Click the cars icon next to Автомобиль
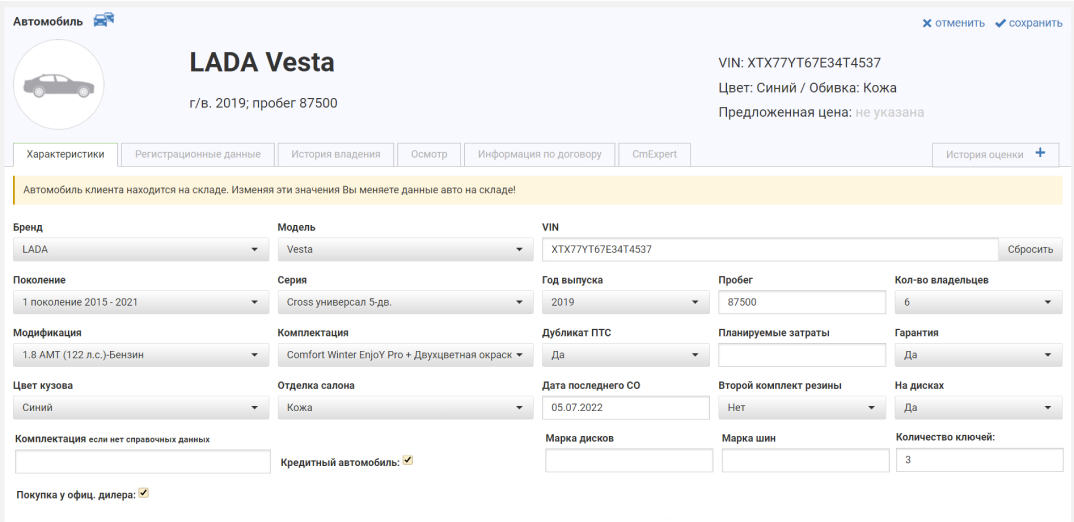Image resolution: width=1074 pixels, height=522 pixels. [103, 20]
